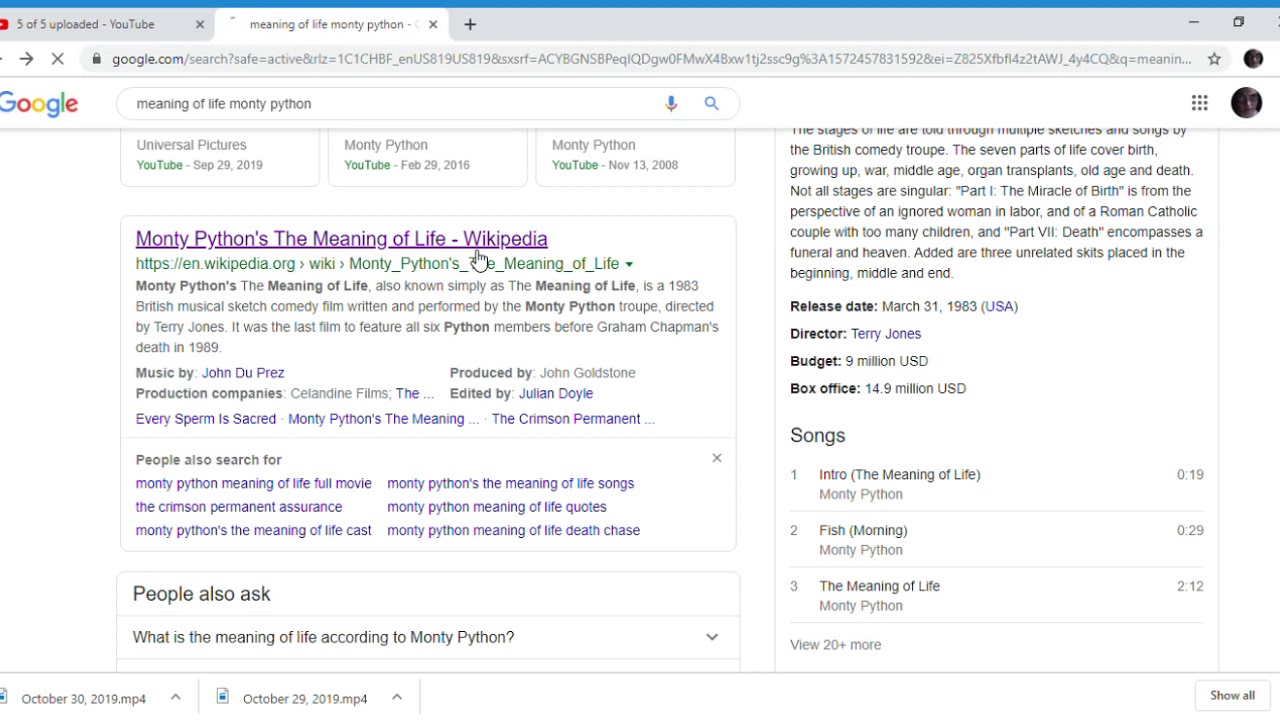Screen dimensions: 1280x720
Task: Click the voice search microphone icon
Action: click(x=671, y=103)
